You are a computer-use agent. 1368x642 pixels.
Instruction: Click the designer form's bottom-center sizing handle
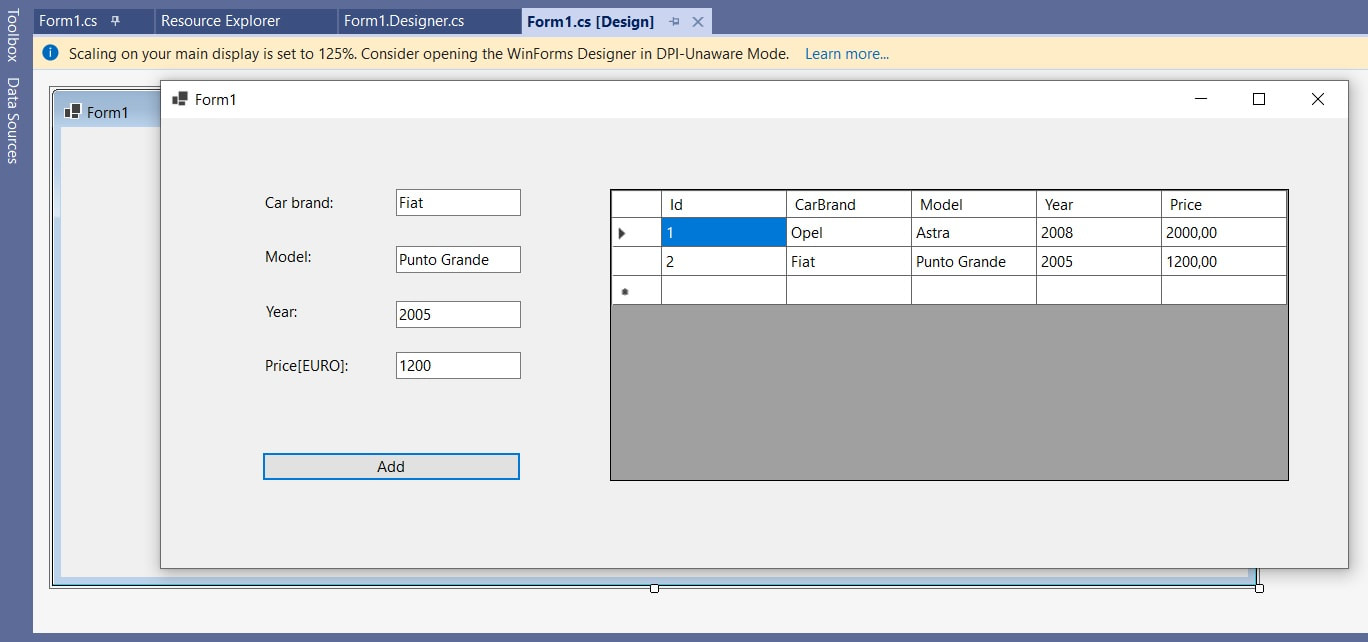pos(654,588)
